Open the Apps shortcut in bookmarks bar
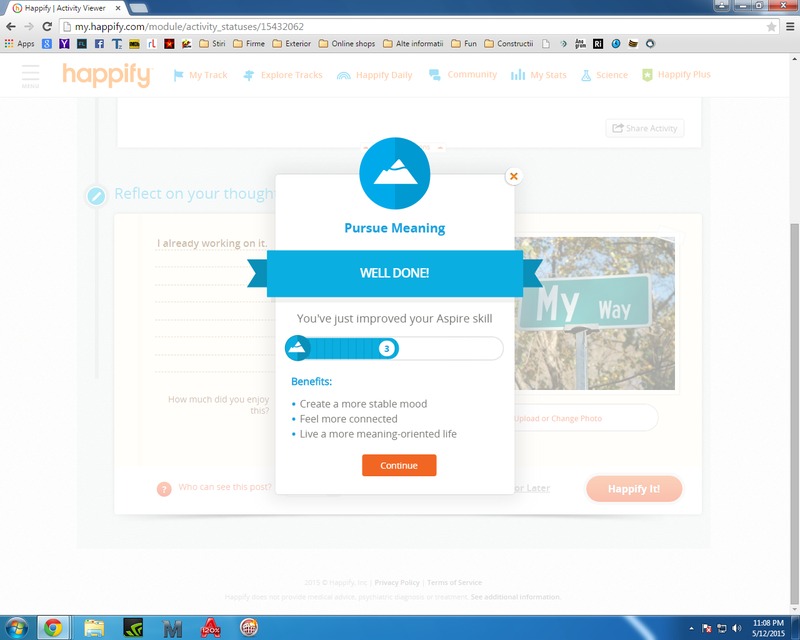Image resolution: width=800 pixels, height=640 pixels. click(x=19, y=44)
